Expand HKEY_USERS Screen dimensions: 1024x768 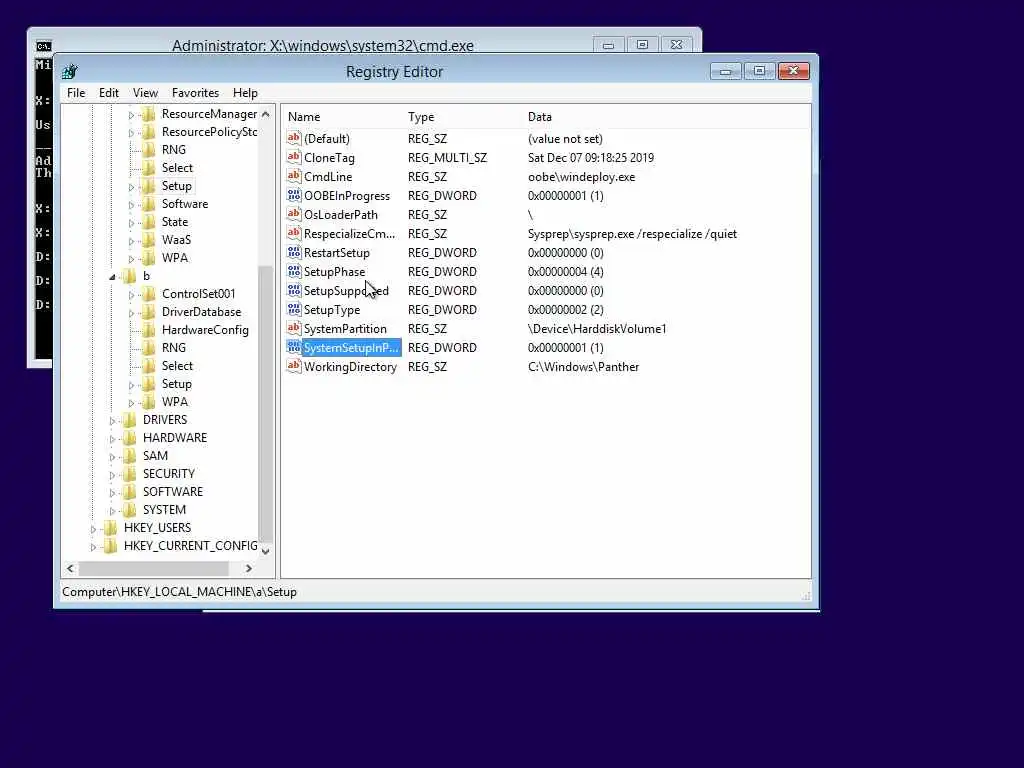pyautogui.click(x=93, y=528)
